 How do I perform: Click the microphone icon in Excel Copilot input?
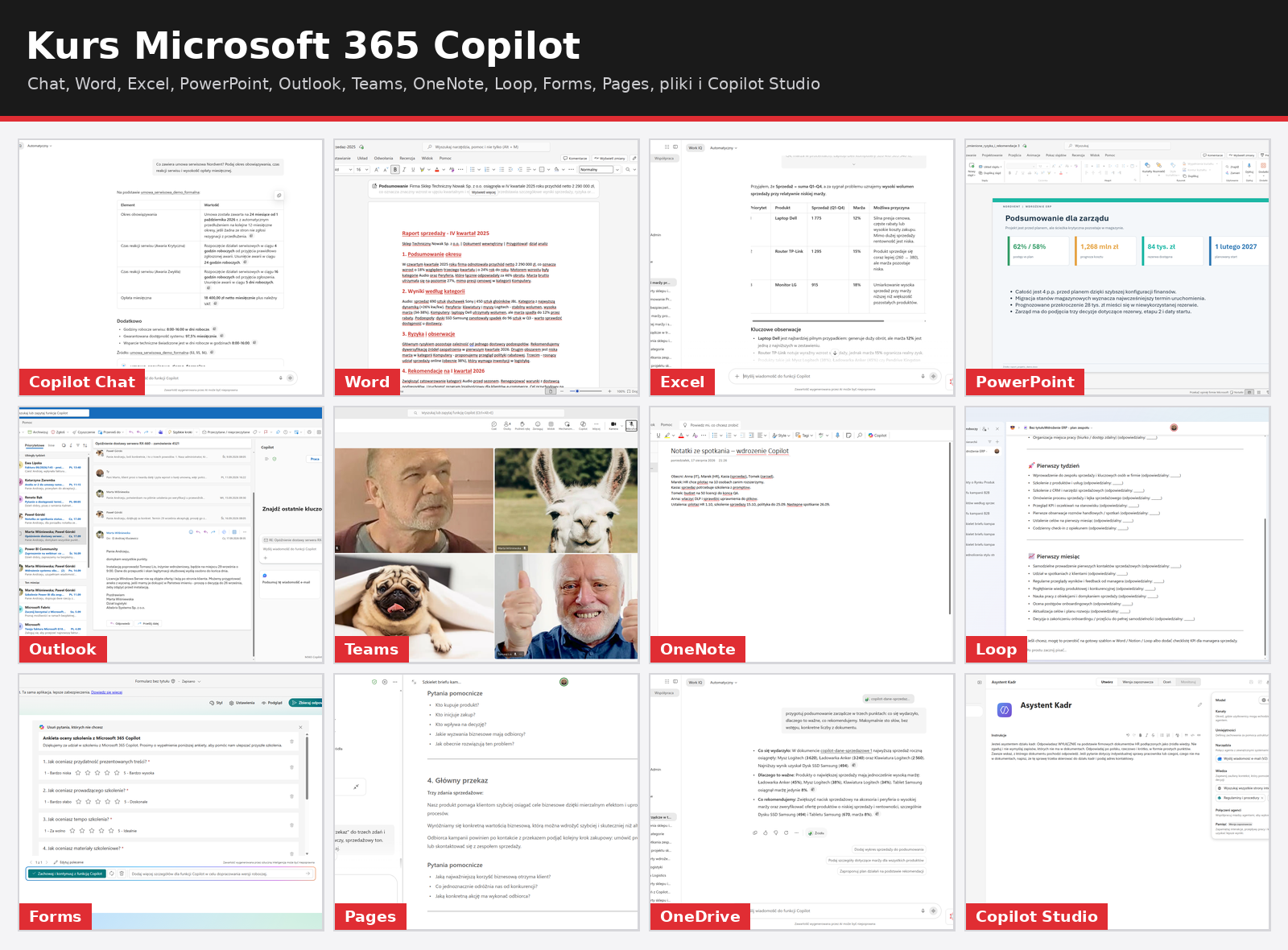(923, 376)
